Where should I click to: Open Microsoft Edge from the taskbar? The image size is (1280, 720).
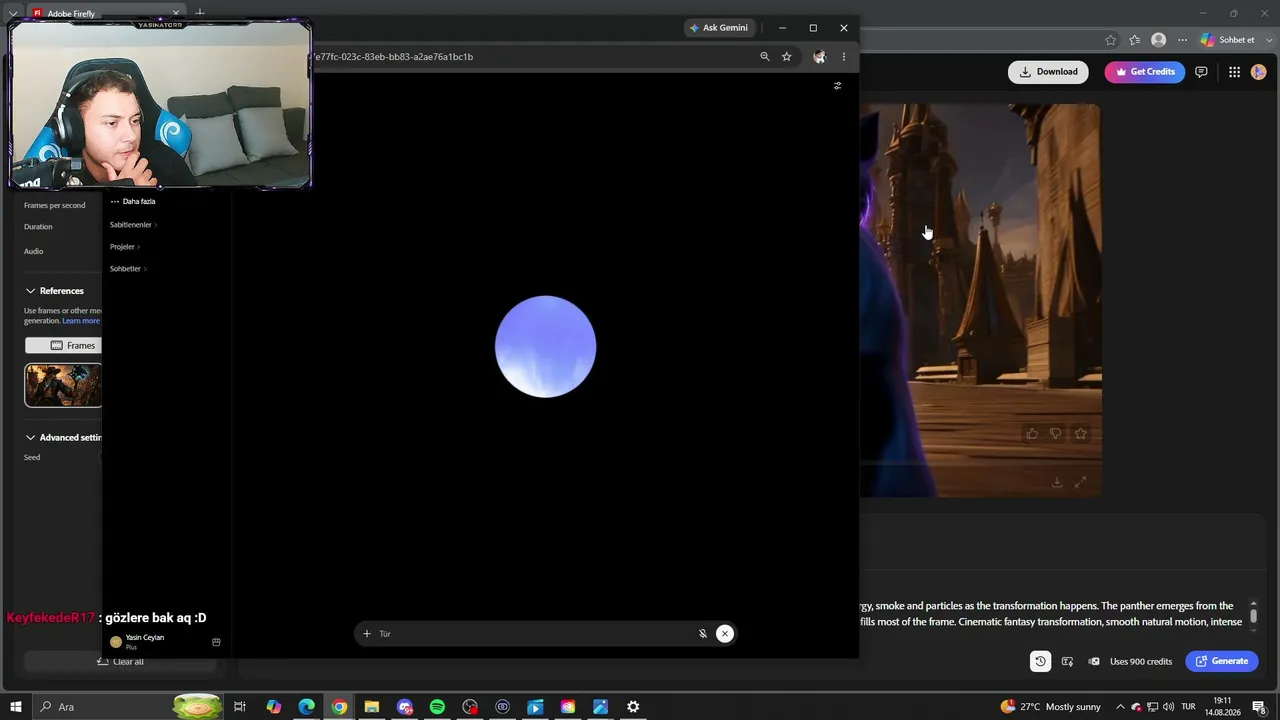point(306,707)
